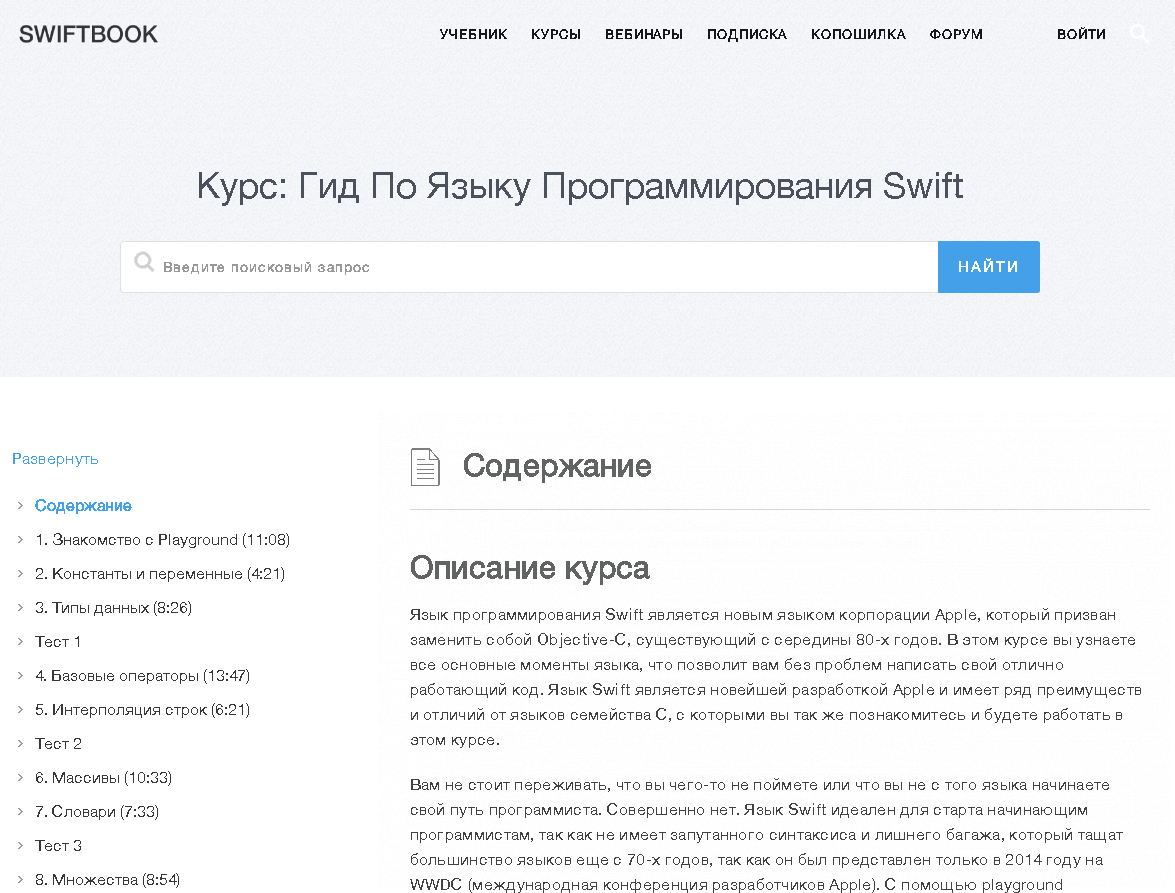Open the Курсы menu item
The height and width of the screenshot is (893, 1175).
(556, 34)
